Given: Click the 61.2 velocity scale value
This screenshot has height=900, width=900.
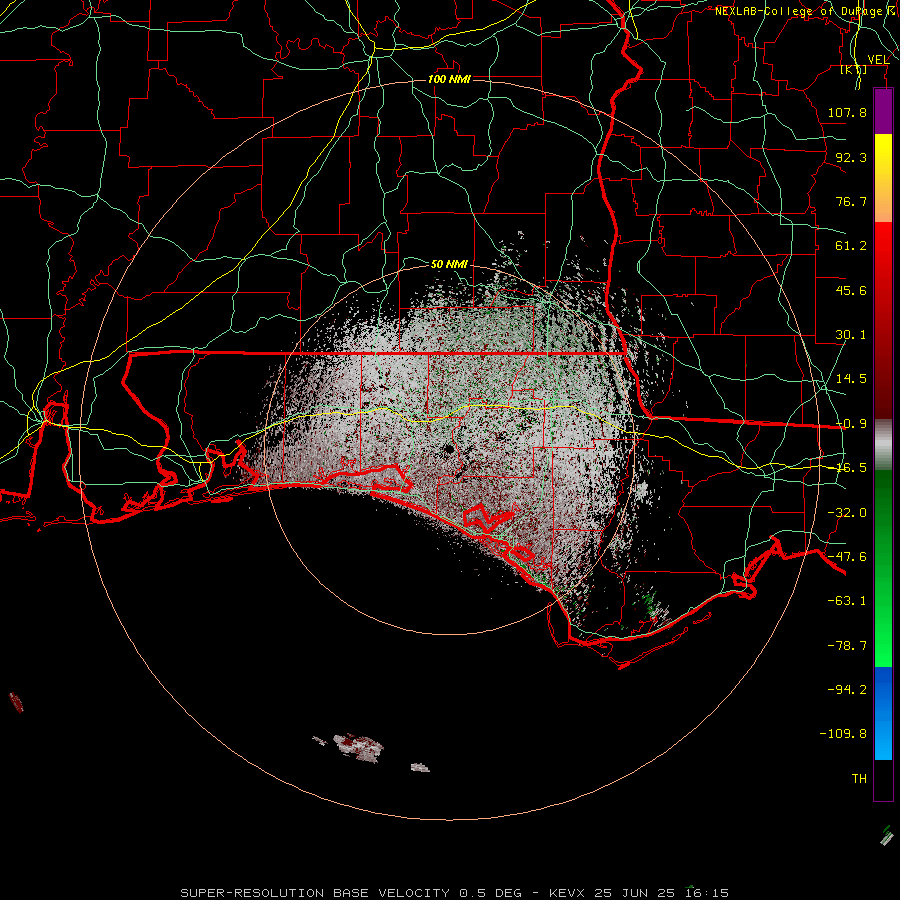Looking at the screenshot, I should pos(851,246).
